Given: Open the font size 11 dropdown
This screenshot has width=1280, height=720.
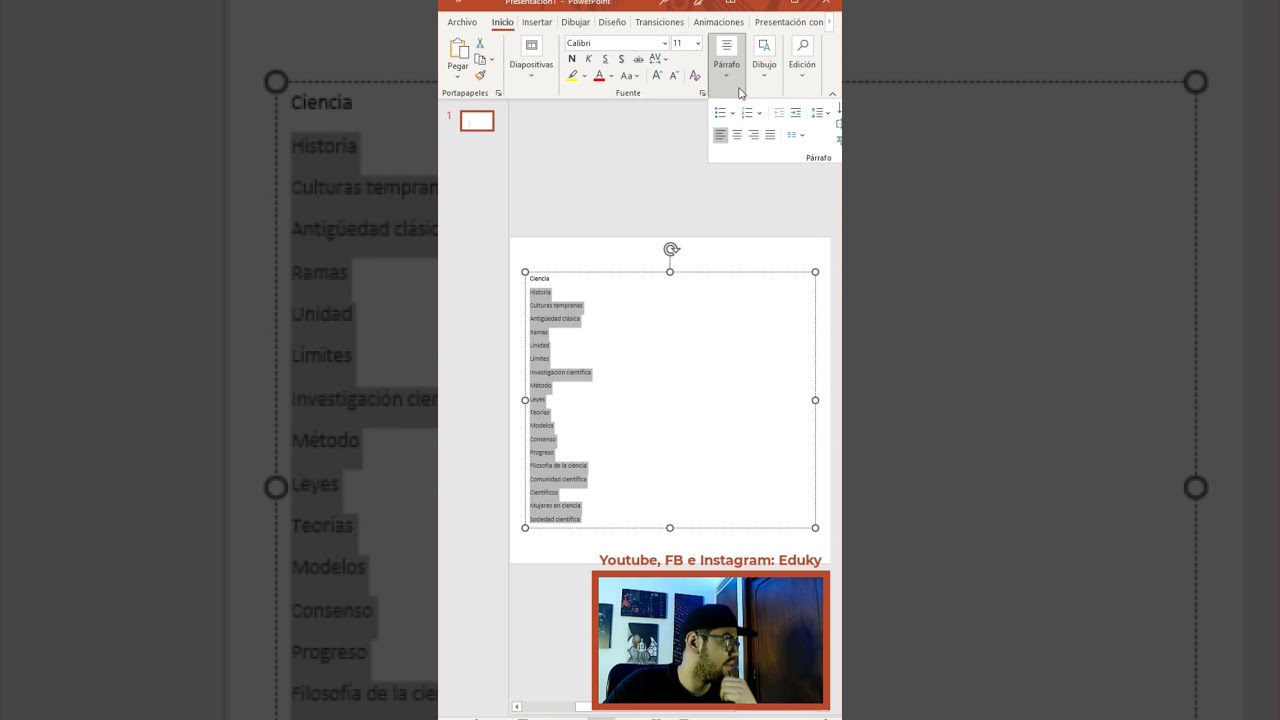Looking at the screenshot, I should tap(698, 43).
